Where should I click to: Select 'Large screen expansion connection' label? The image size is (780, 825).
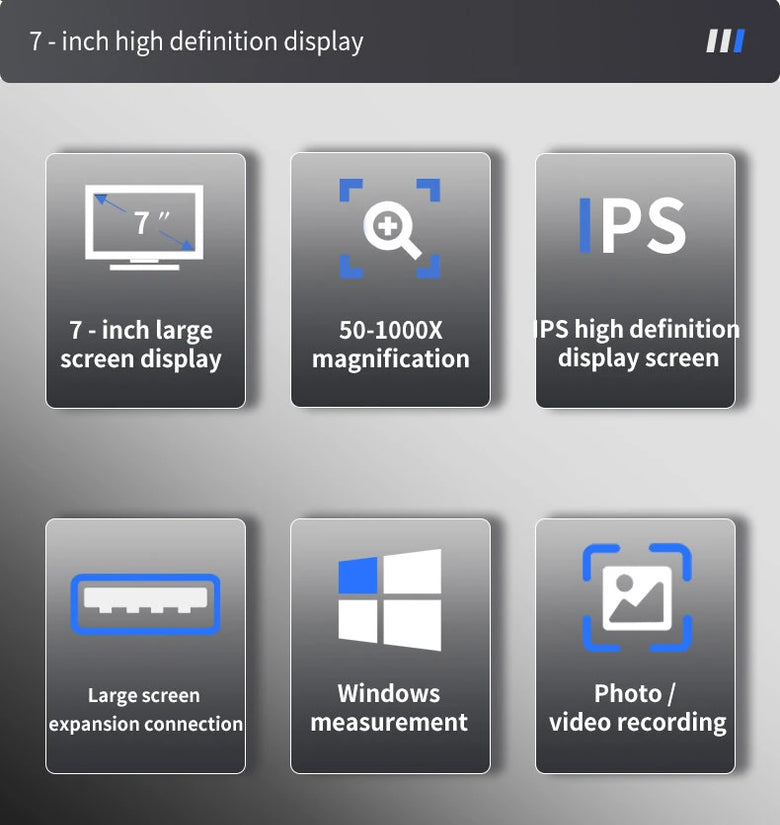[x=145, y=709]
